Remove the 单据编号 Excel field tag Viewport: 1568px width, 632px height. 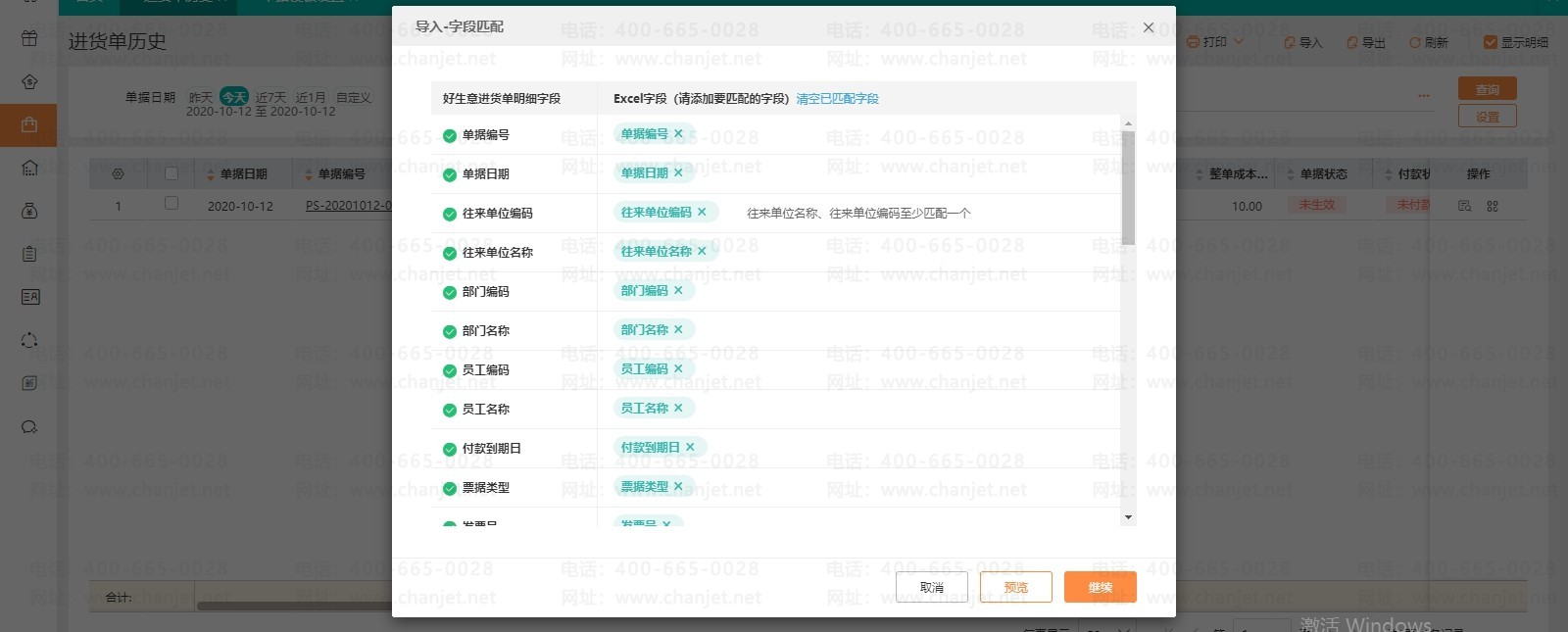click(x=678, y=134)
